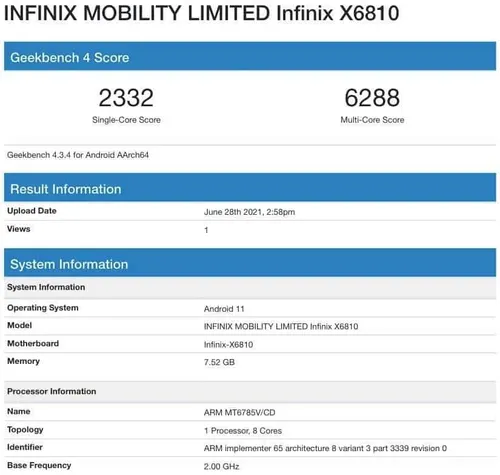Screen dimensions: 500x475
Task: Click the 'Upload Date' row label
Action: [32, 211]
